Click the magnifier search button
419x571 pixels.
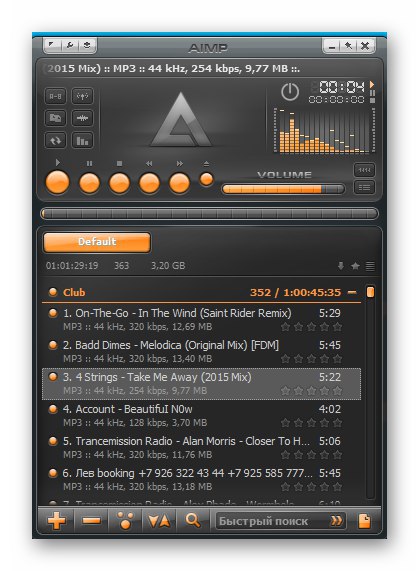coord(193,521)
